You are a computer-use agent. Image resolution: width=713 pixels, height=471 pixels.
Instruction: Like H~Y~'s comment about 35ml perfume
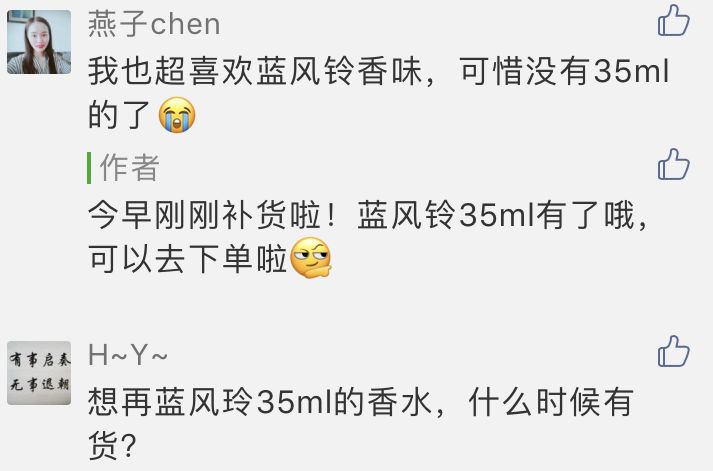coord(673,351)
